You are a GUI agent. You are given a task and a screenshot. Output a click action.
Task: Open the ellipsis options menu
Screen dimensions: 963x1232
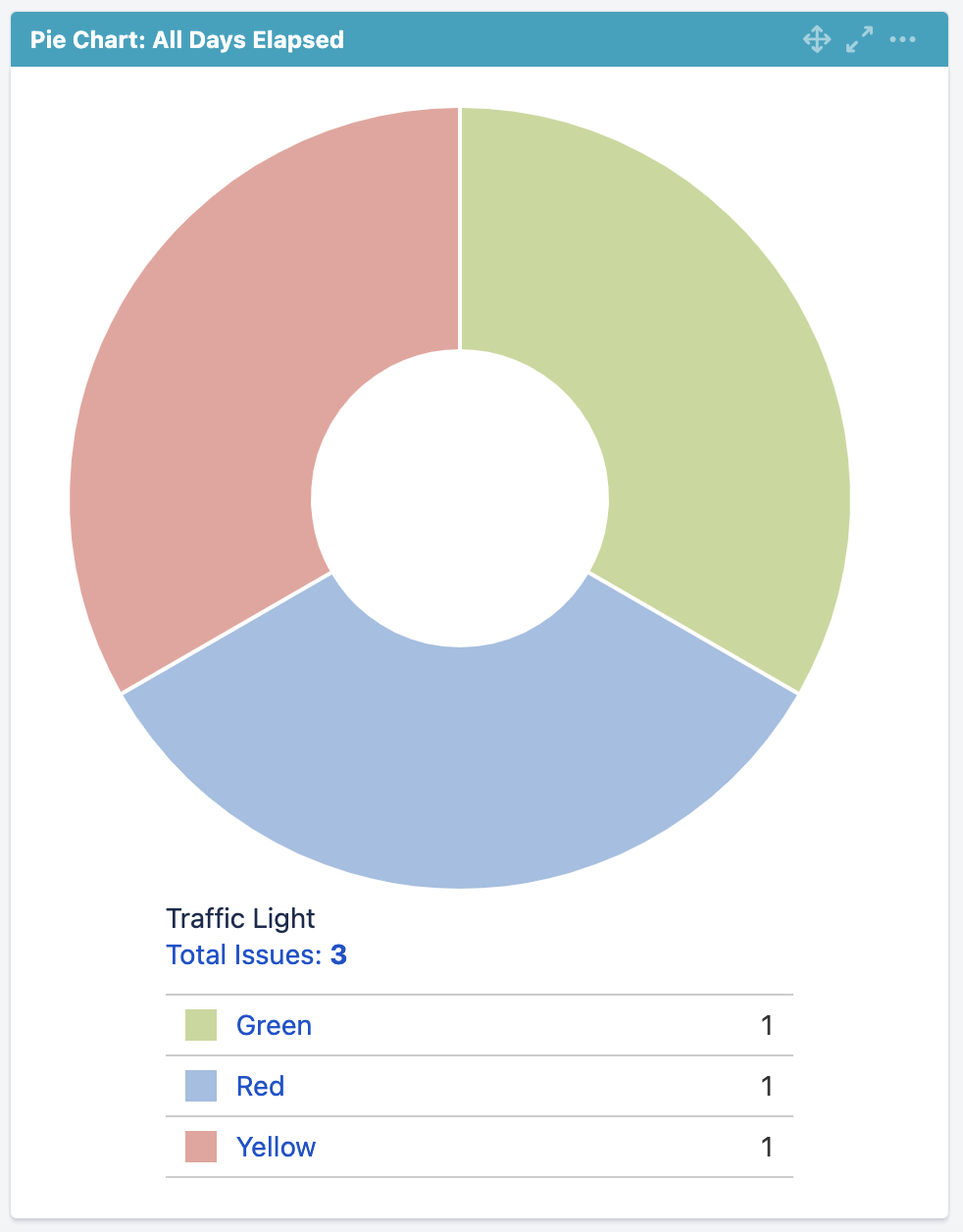[x=902, y=39]
